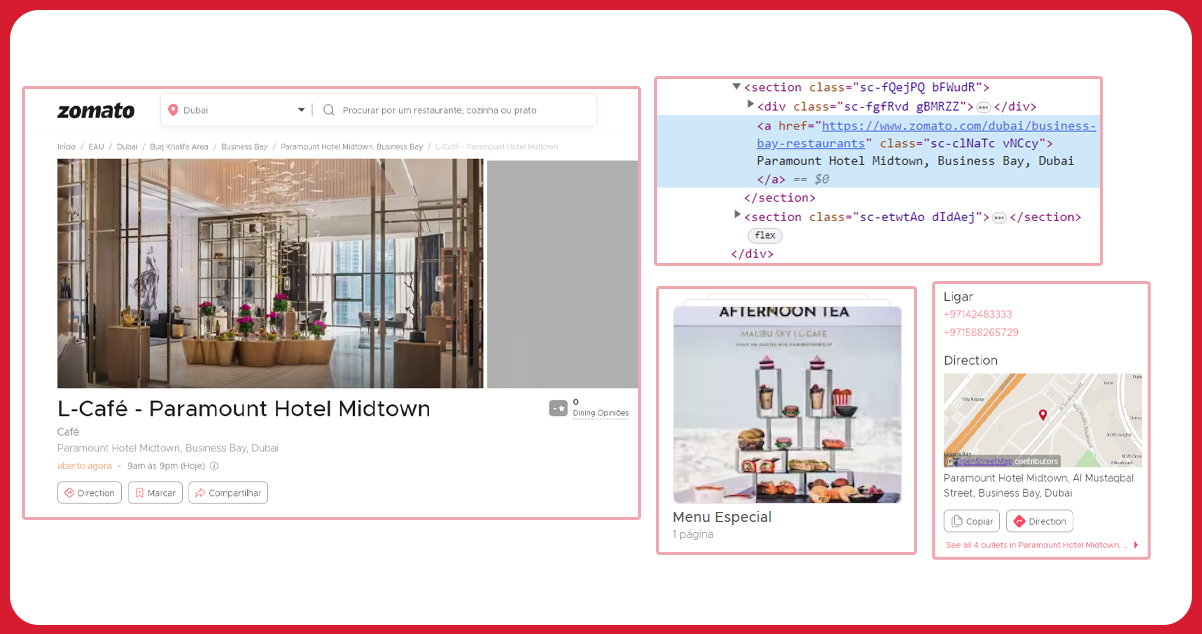Go to Burj Khalifa Area breadcrumb
This screenshot has height=634, width=1202.
pos(179,147)
